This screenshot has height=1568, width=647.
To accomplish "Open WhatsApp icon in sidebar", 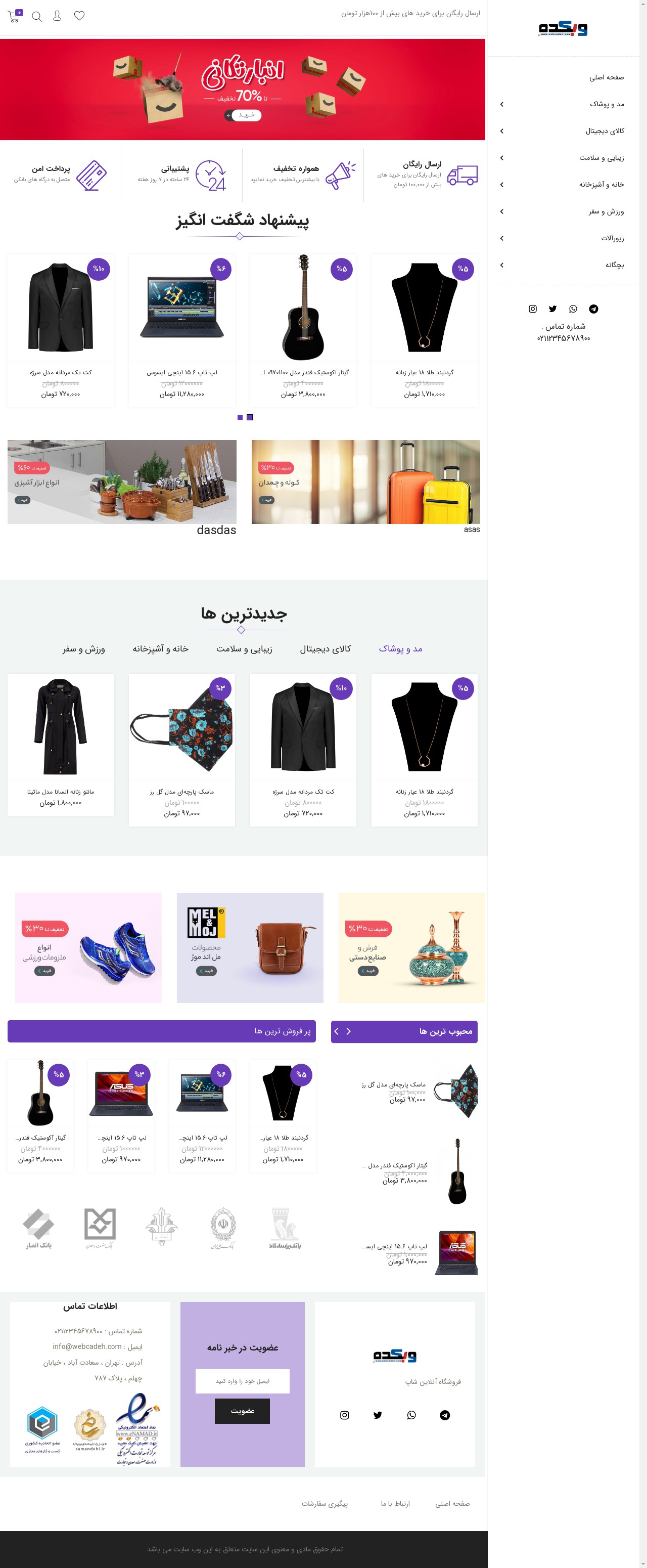I will click(573, 309).
